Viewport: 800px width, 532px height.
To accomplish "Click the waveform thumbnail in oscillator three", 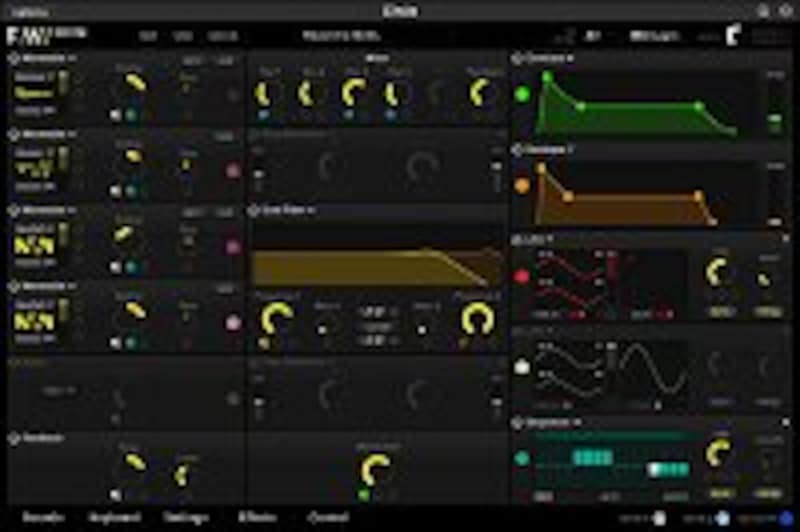I will [x=34, y=246].
